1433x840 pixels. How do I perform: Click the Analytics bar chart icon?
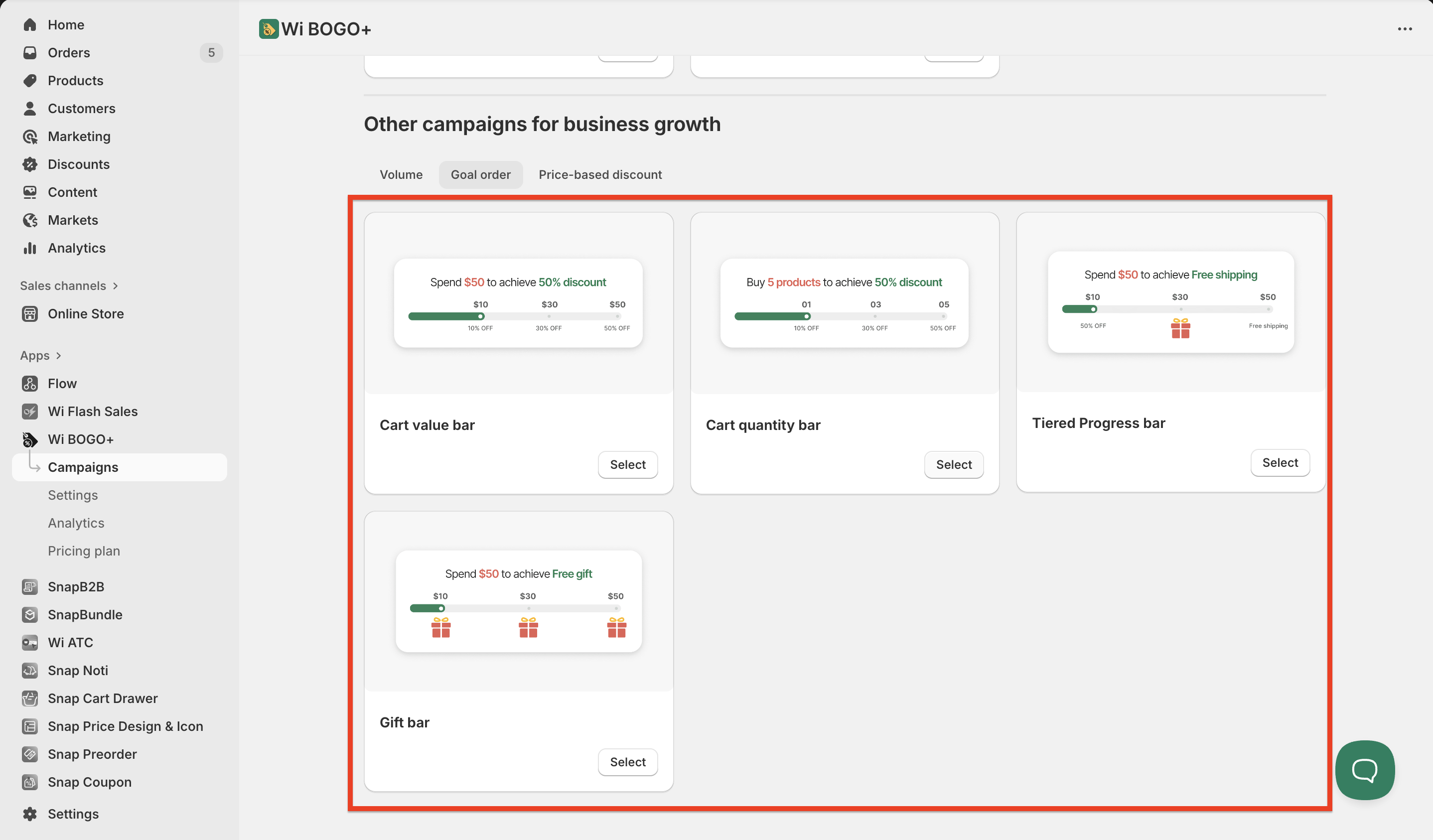[x=29, y=248]
